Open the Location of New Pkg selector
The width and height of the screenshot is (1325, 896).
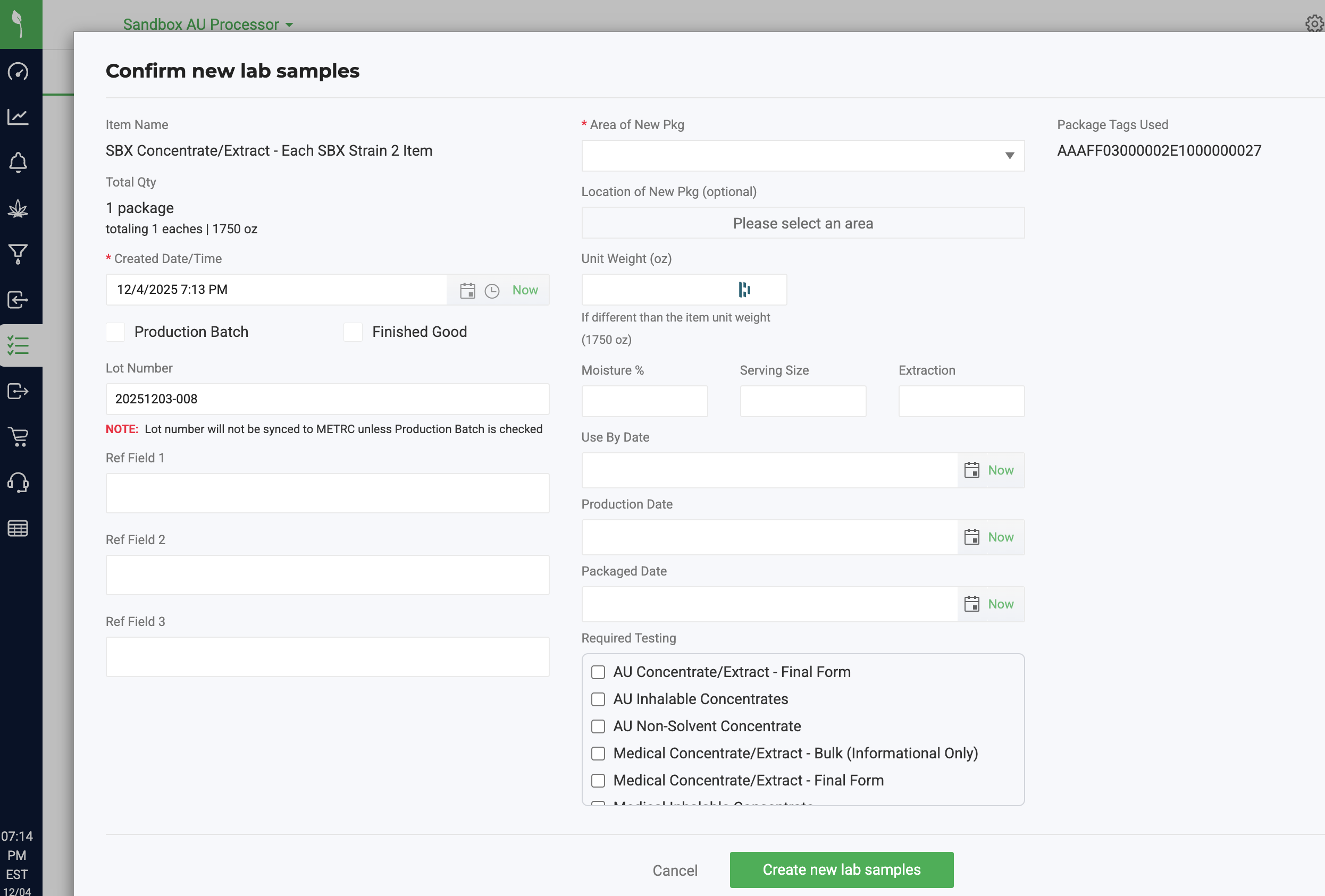tap(803, 223)
